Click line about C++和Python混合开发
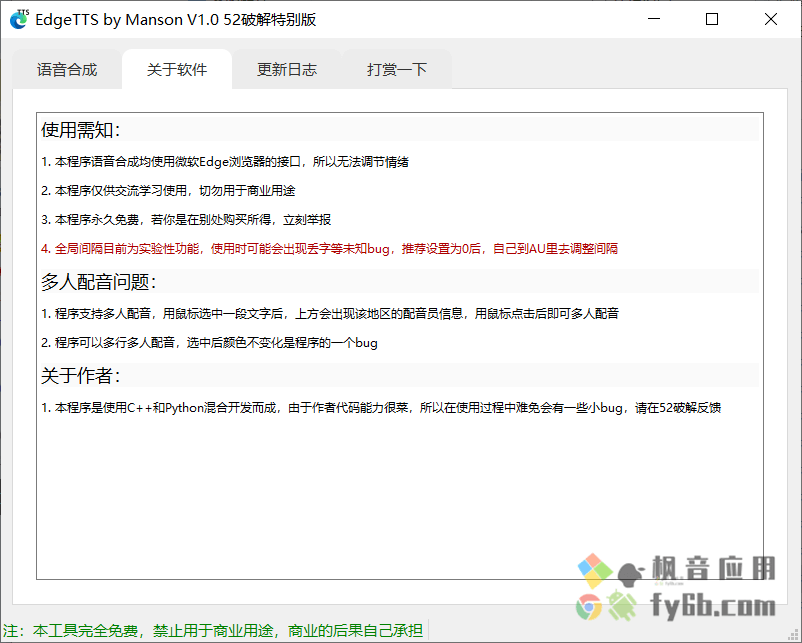The image size is (802, 643). (381, 408)
